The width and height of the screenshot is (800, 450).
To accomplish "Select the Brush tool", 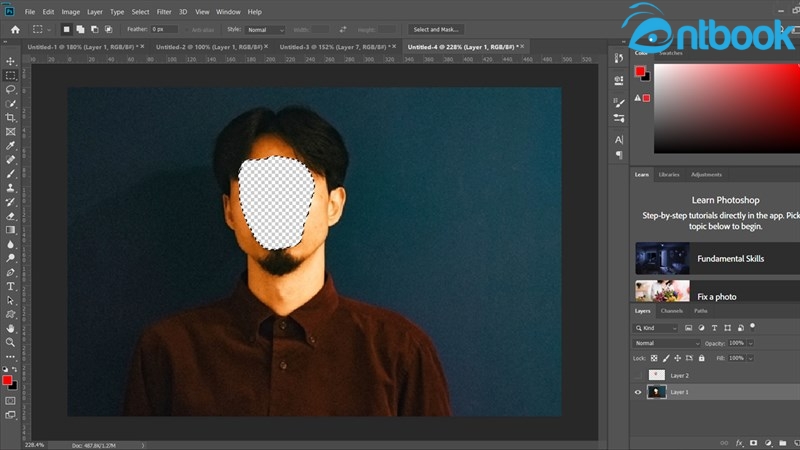I will [x=10, y=174].
